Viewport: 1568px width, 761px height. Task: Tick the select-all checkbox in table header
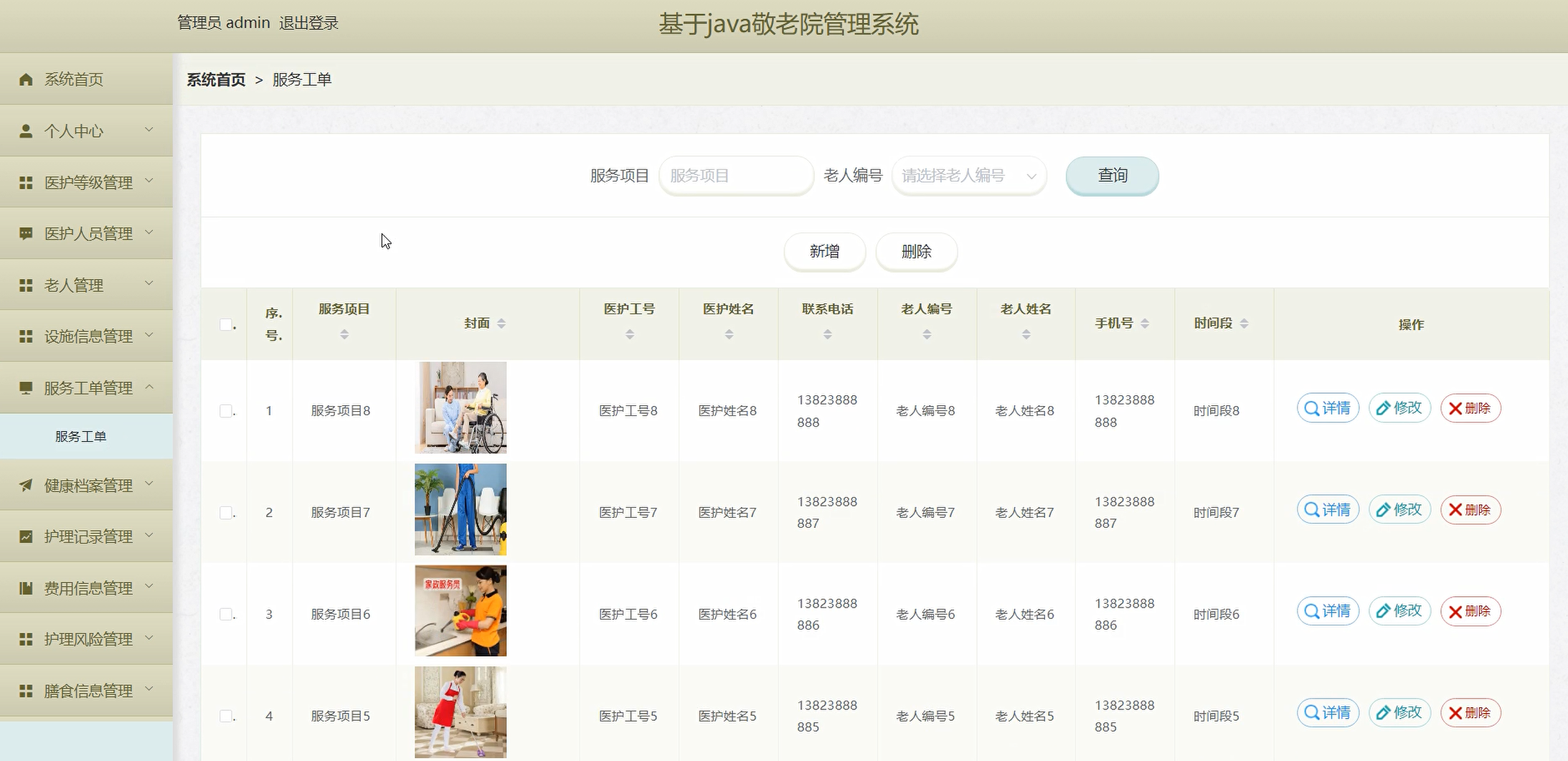[x=226, y=324]
